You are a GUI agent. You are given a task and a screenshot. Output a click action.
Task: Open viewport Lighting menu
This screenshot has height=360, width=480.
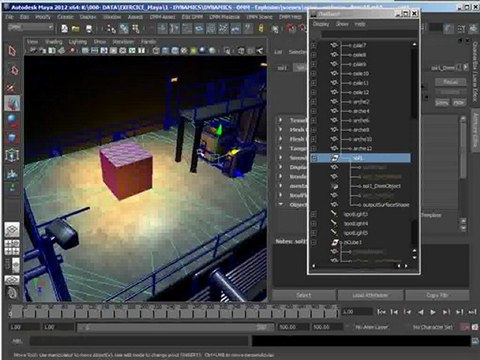(77, 42)
